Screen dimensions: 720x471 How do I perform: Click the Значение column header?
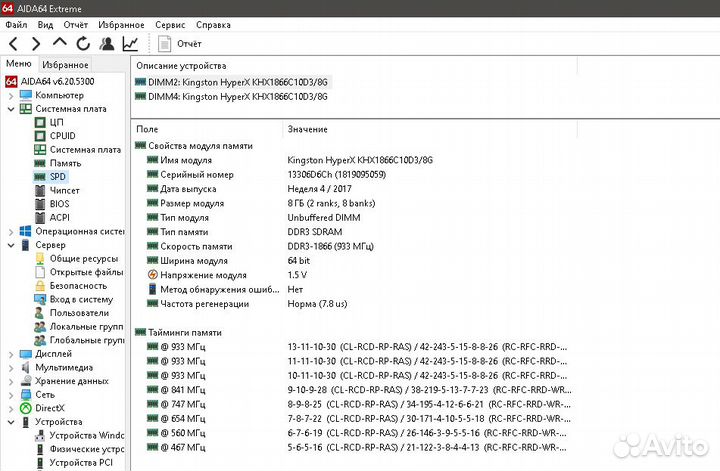pyautogui.click(x=430, y=129)
